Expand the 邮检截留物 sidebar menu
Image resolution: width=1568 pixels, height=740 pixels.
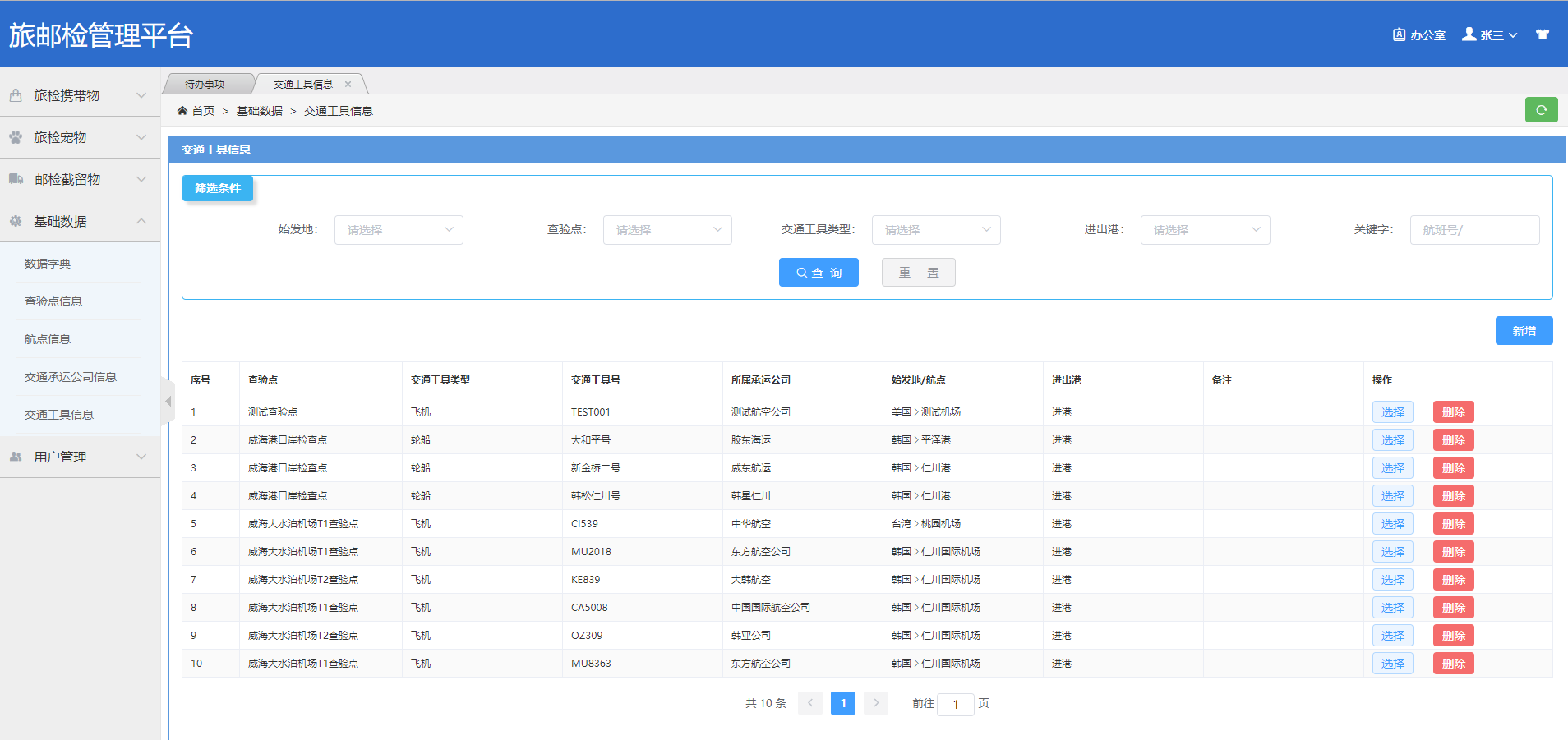[x=80, y=179]
